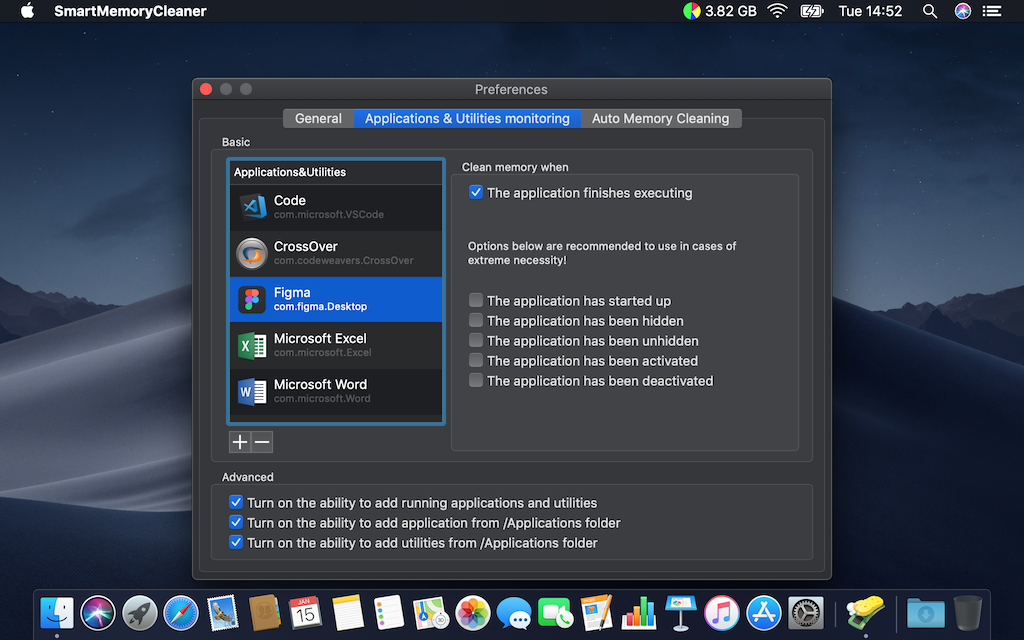Open System Preferences gear in Dock
This screenshot has width=1024, height=640.
coord(805,613)
